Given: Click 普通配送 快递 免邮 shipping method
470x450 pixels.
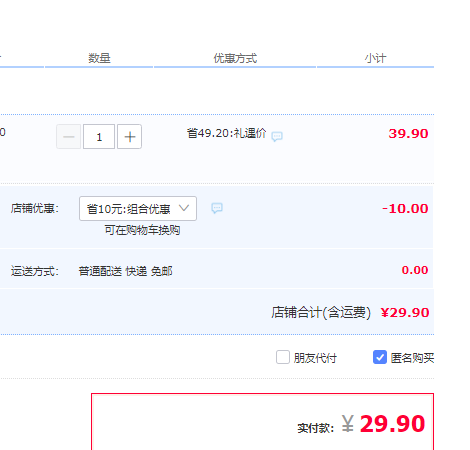Looking at the screenshot, I should point(125,271).
